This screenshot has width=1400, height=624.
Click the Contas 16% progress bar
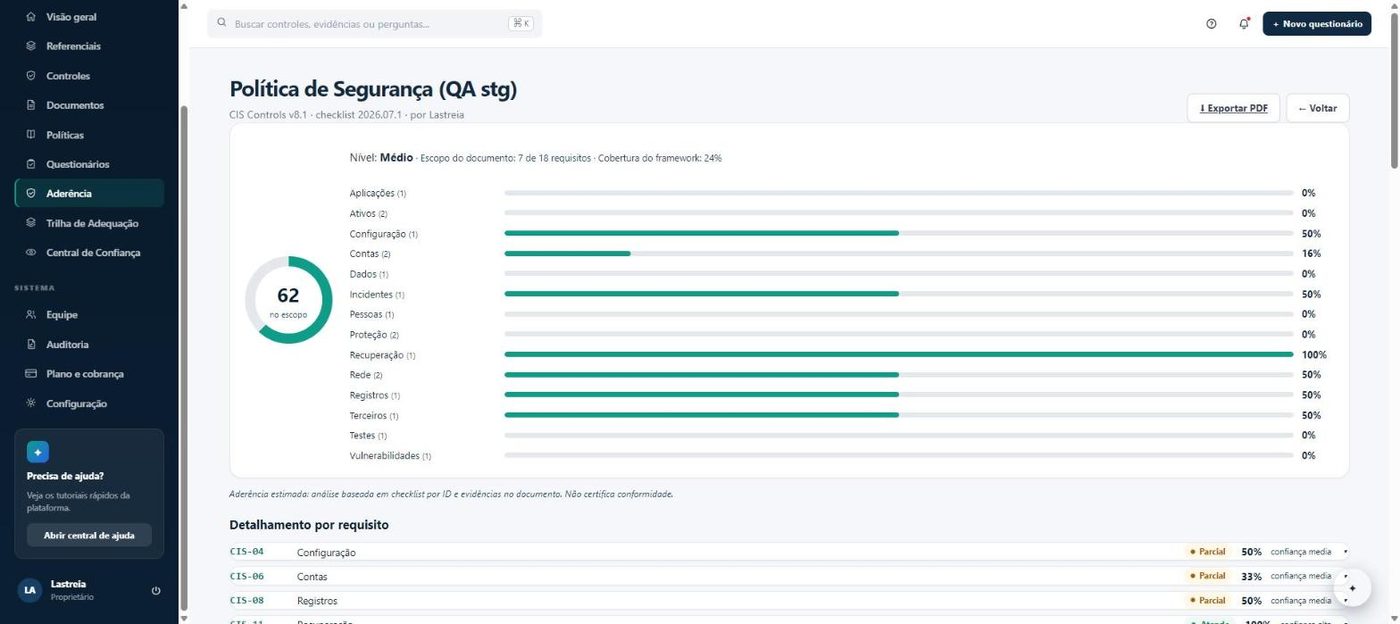click(x=899, y=253)
